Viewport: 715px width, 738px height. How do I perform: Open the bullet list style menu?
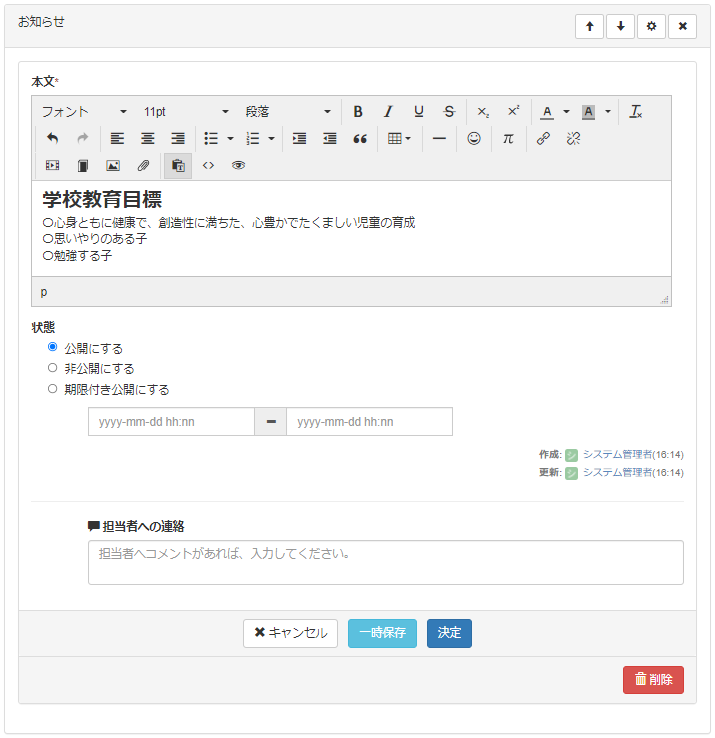coord(230,139)
